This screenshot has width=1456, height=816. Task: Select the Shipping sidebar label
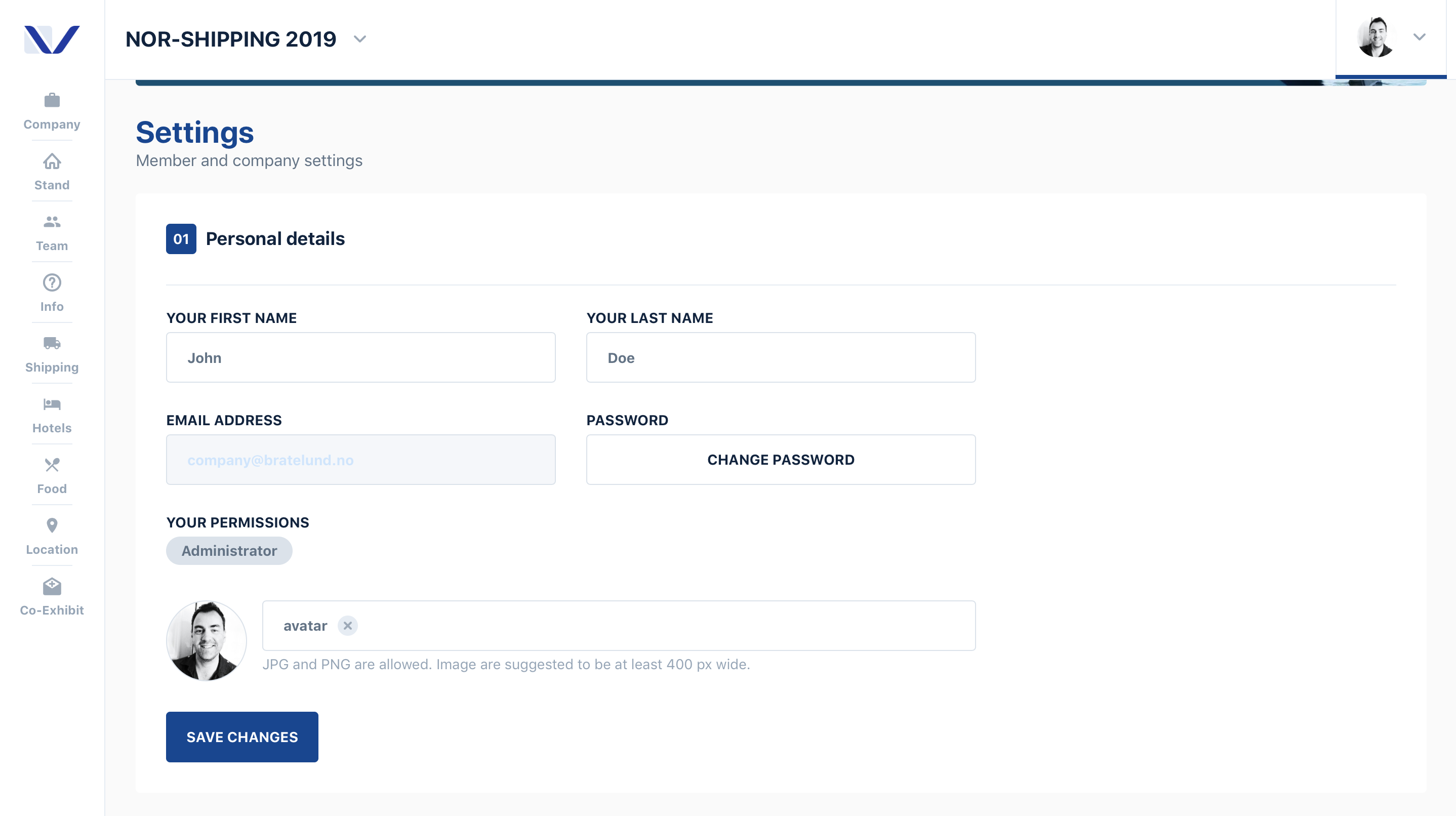pyautogui.click(x=52, y=368)
